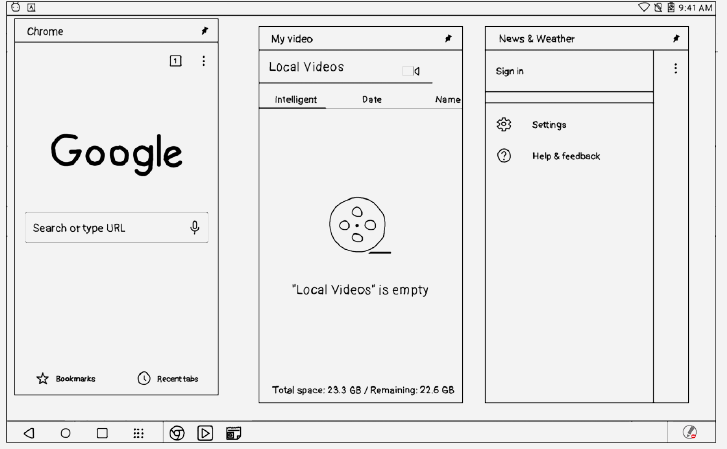
Task: Tap the Recents square navigation button
Action: (x=102, y=433)
